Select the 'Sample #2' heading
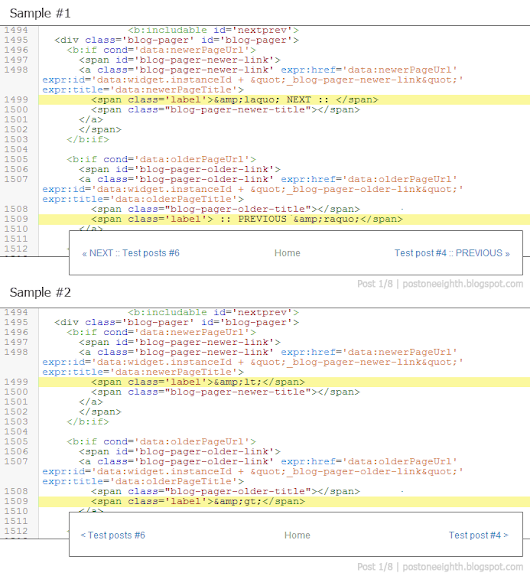Viewport: 530px width, 576px height. (40, 292)
